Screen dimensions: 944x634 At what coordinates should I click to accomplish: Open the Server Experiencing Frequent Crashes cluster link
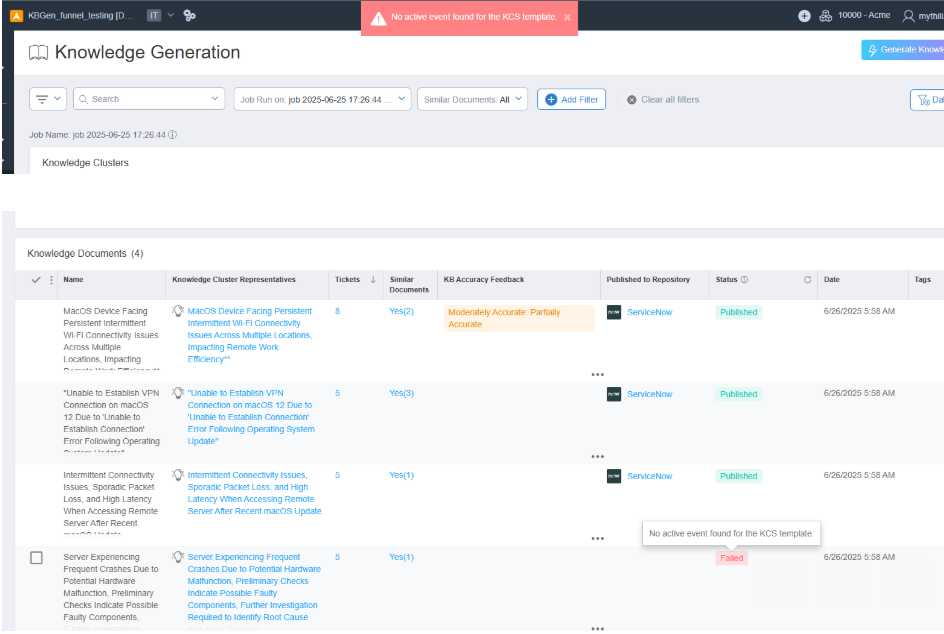(x=254, y=587)
